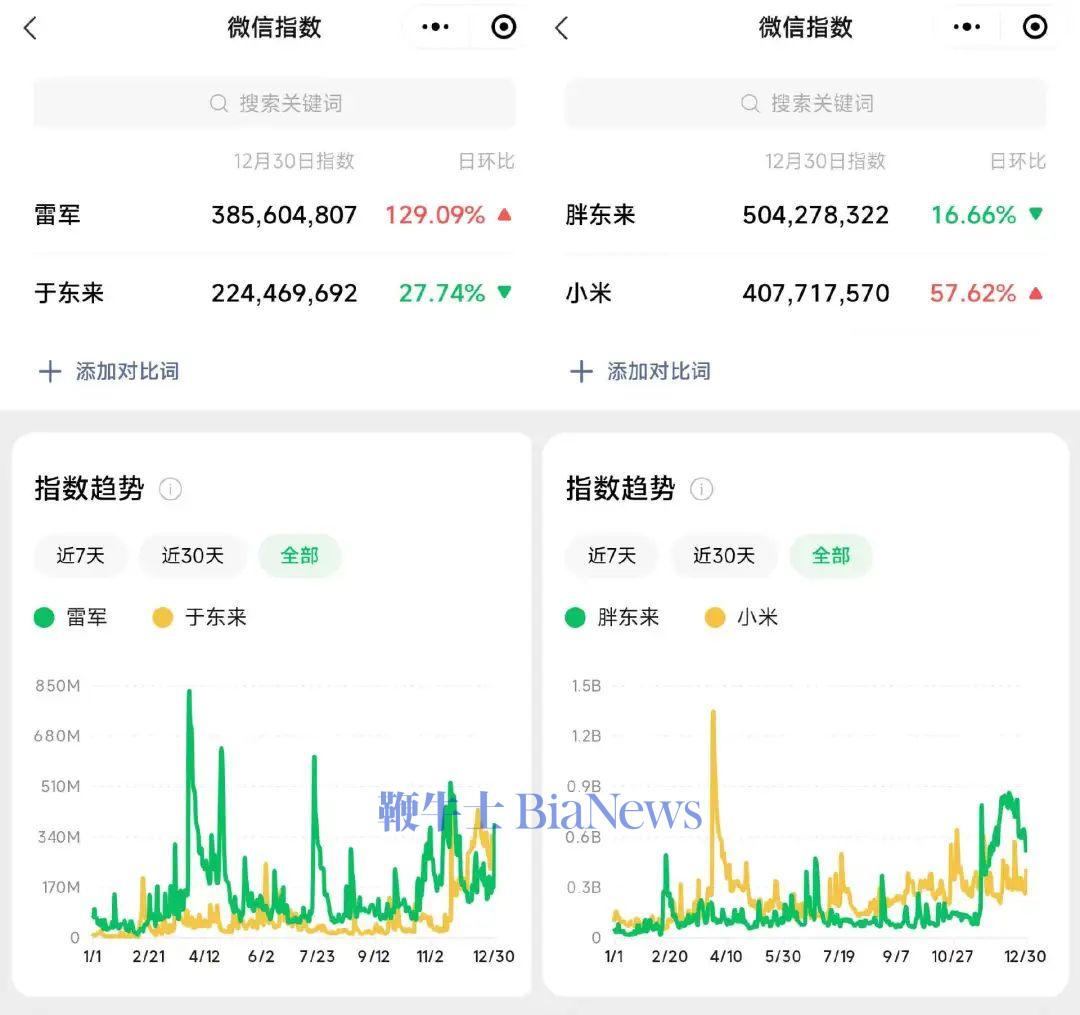Click 129.09% daily change value
Viewport: 1080px width, 1015px height.
click(x=435, y=216)
